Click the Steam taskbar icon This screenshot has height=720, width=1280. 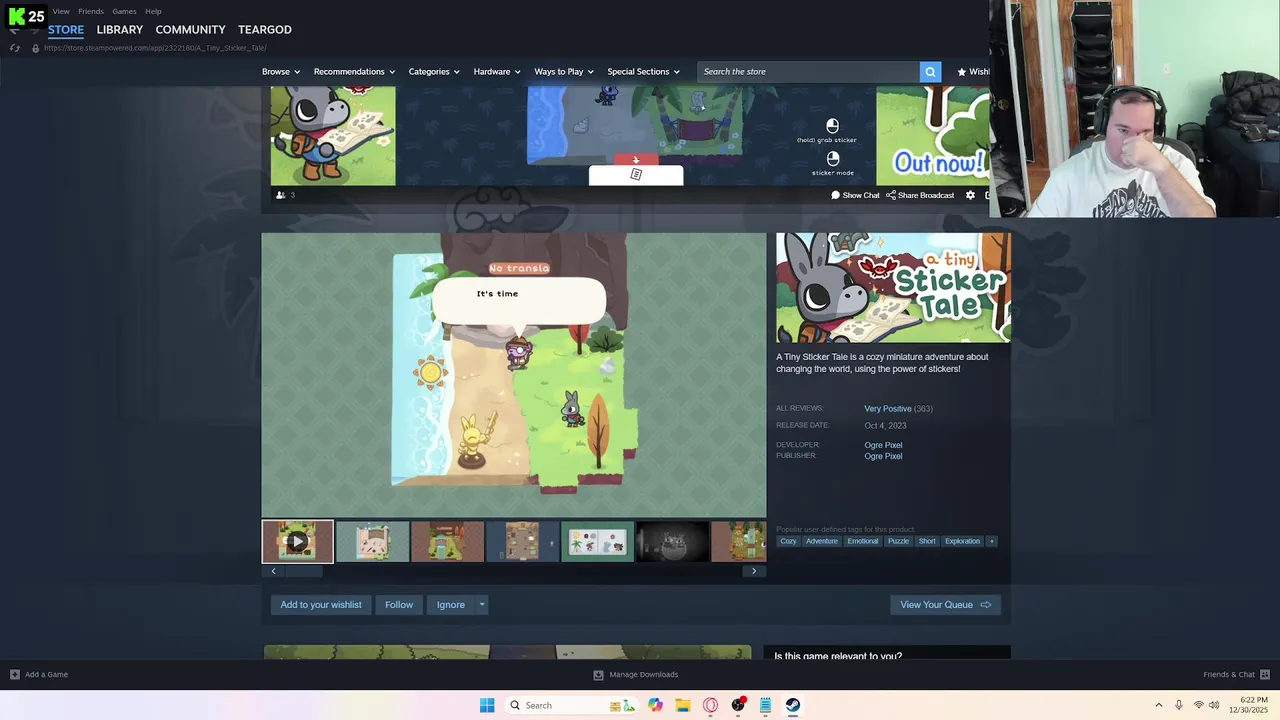(x=792, y=705)
